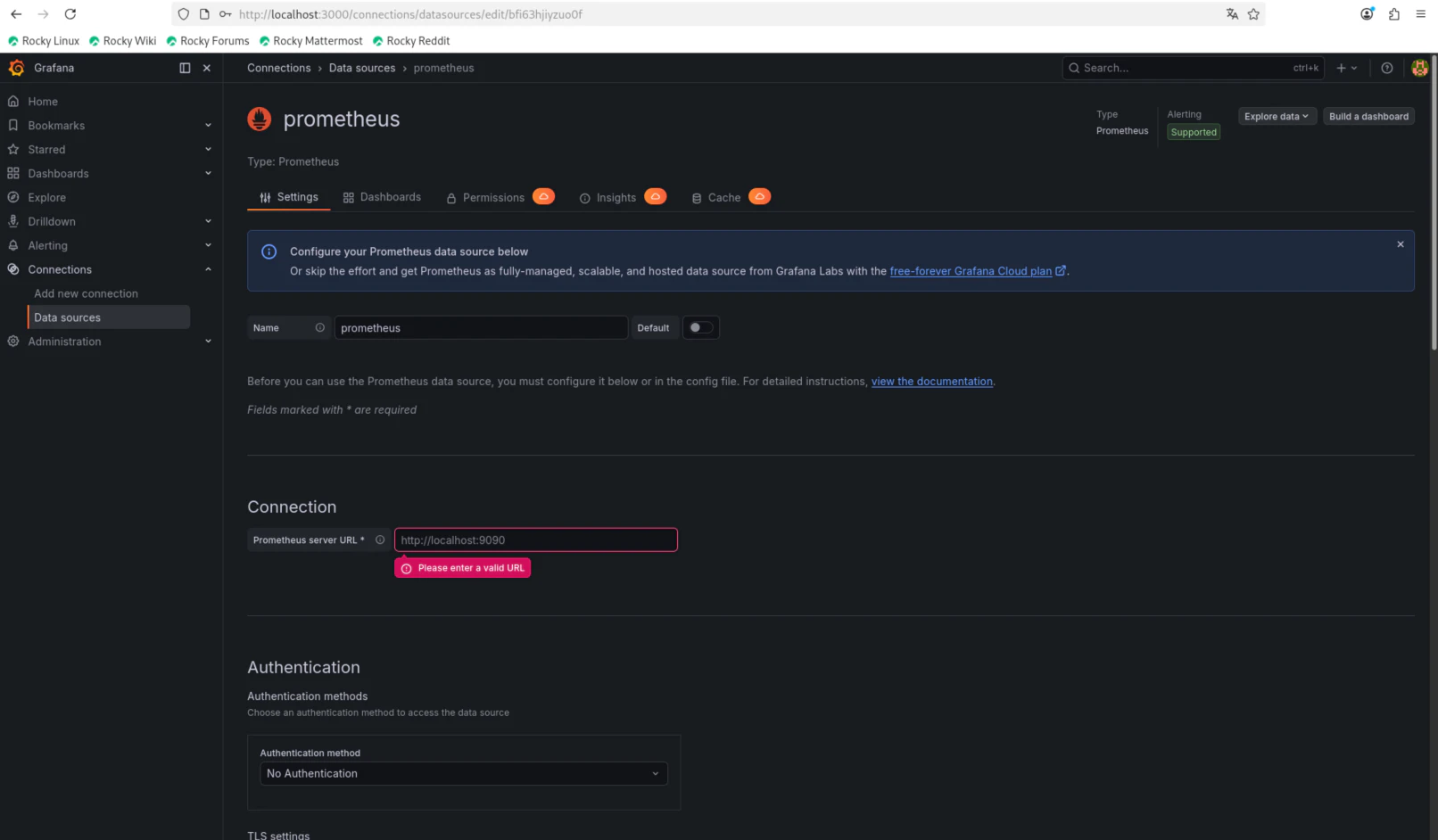
Task: Click the cloud badge beside Permissions
Action: point(543,196)
